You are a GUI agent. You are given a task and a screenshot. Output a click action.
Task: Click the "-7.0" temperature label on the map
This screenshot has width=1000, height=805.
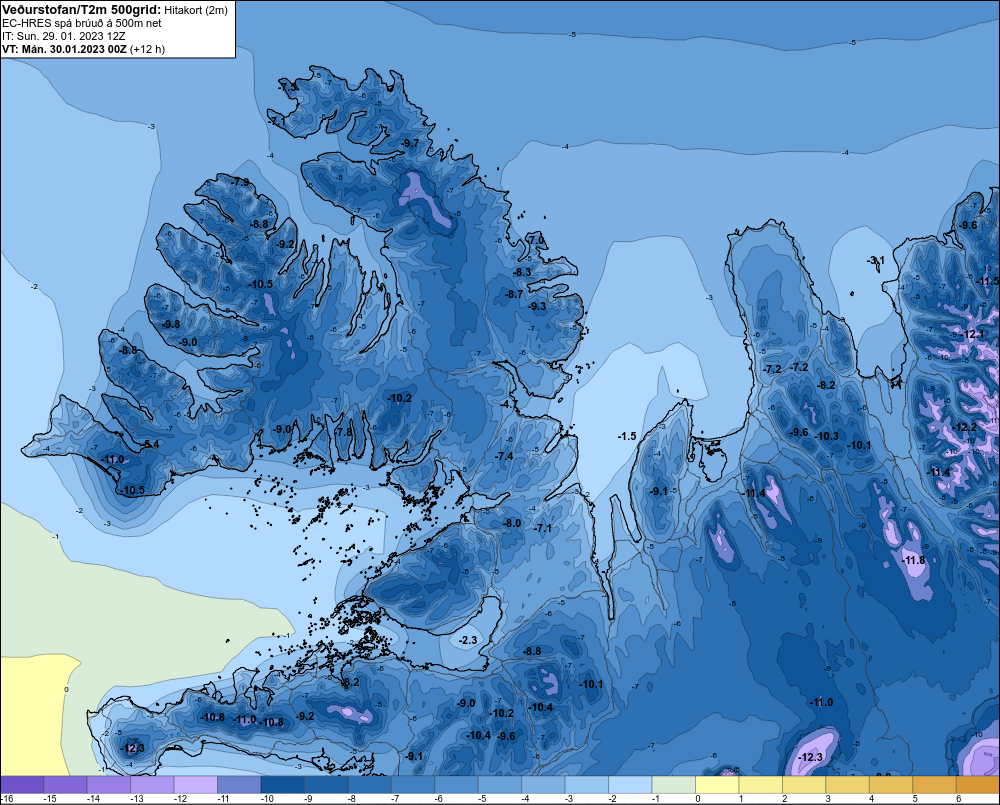click(x=537, y=240)
